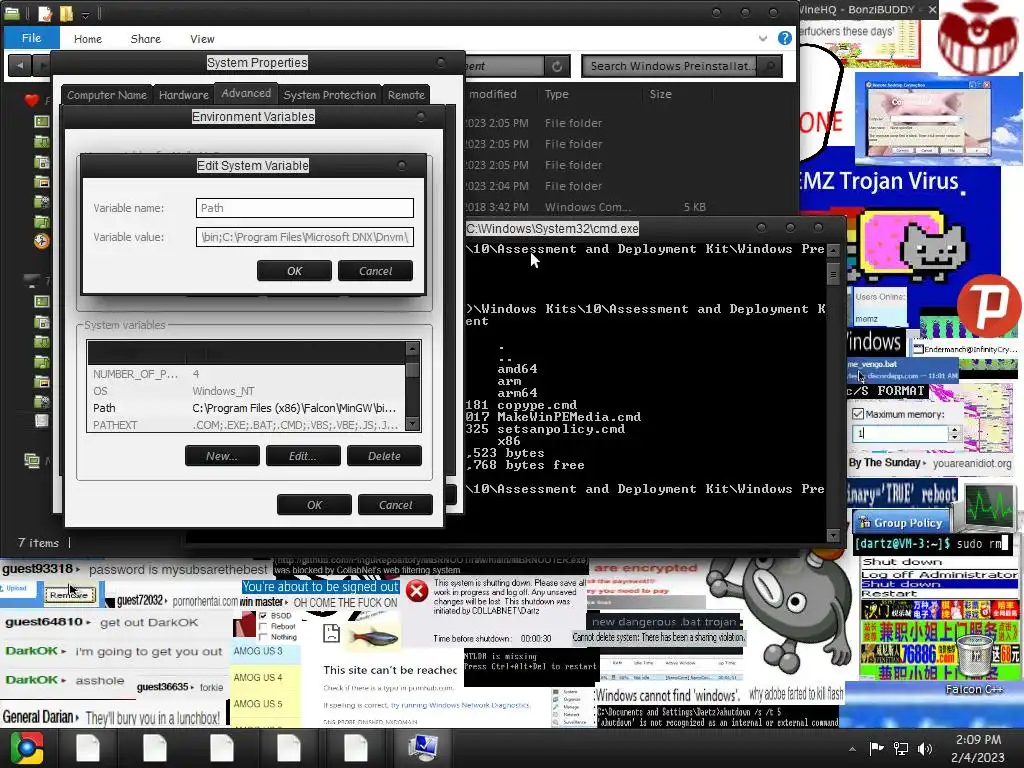Viewport: 1024px width, 768px height.
Task: Open the orange clock Recent places icon
Action: (41, 241)
